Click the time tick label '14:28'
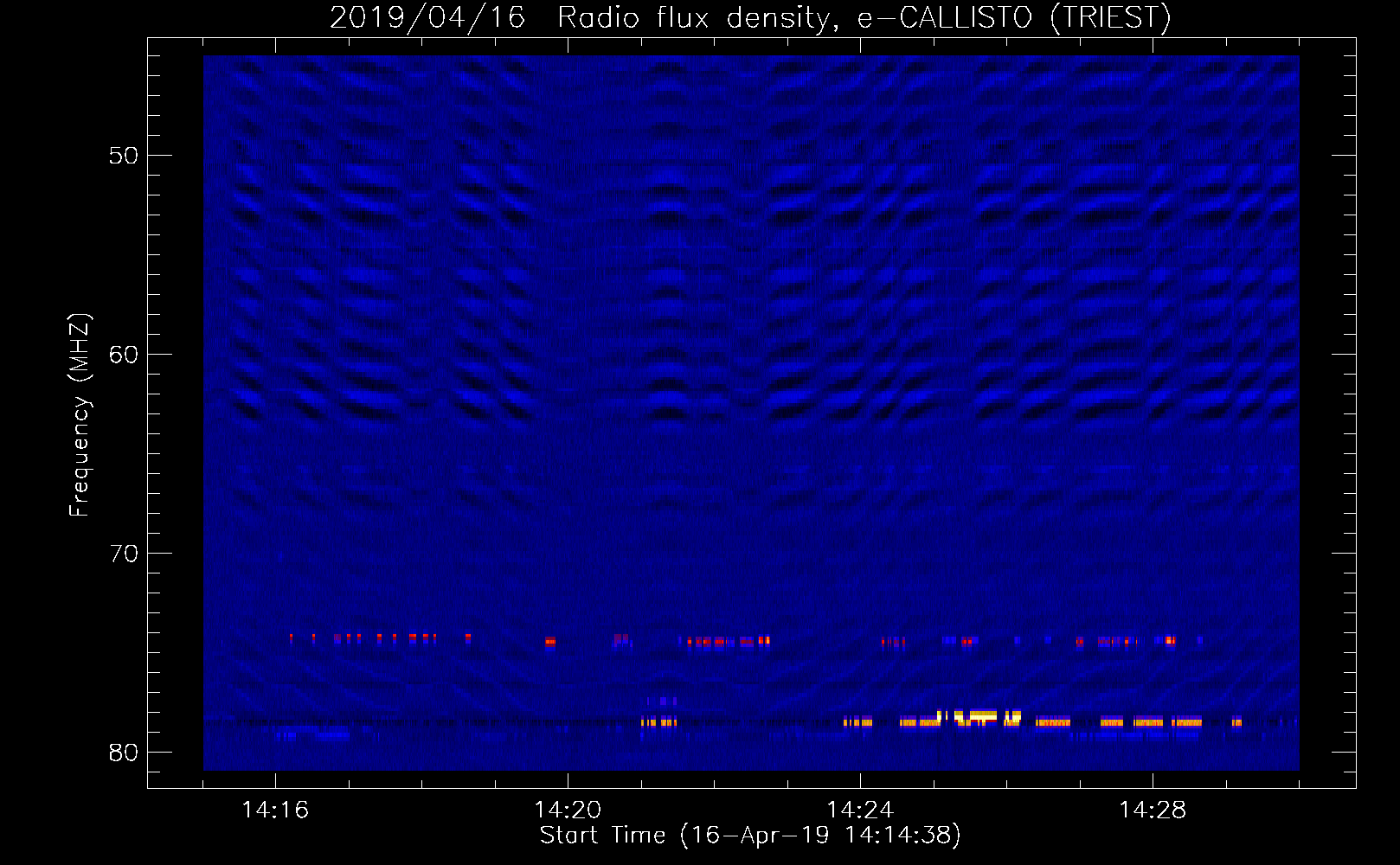Image resolution: width=1400 pixels, height=865 pixels. 1153,811
